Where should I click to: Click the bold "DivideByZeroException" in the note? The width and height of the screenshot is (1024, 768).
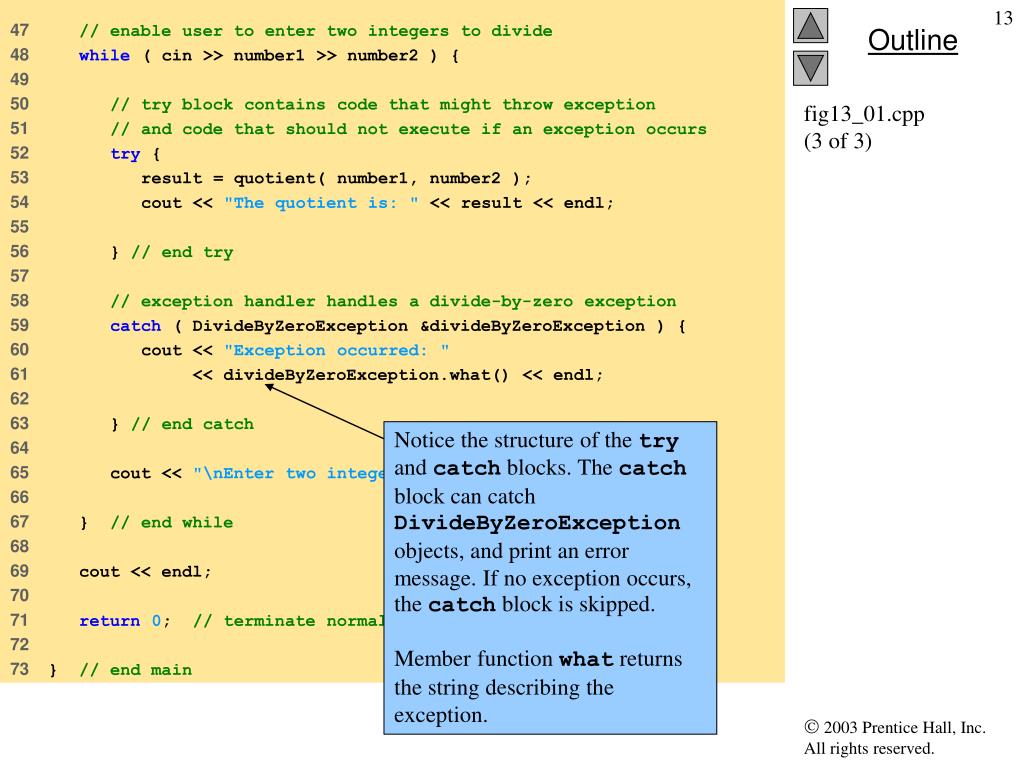pyautogui.click(x=537, y=523)
